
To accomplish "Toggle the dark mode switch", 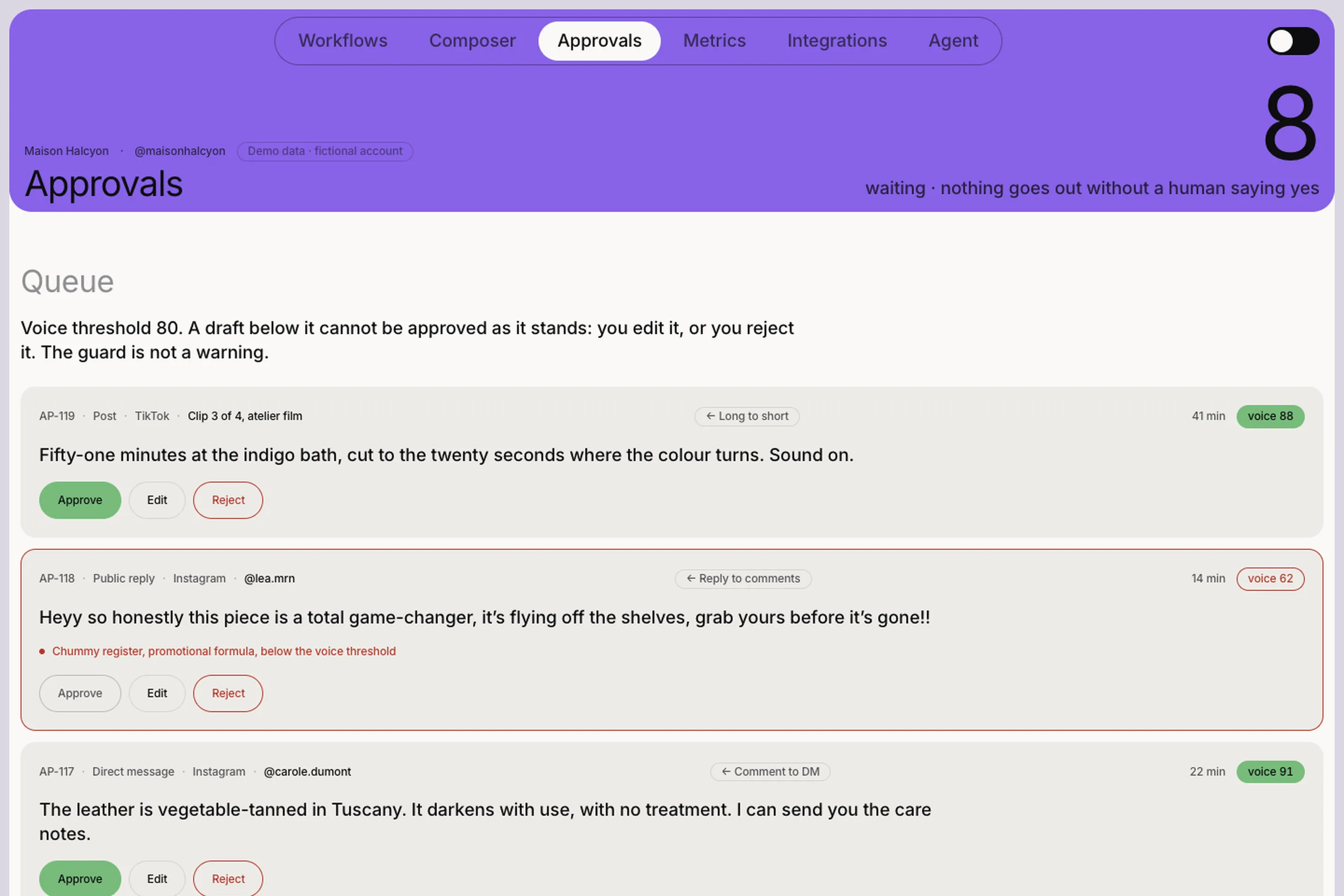I will (x=1293, y=41).
